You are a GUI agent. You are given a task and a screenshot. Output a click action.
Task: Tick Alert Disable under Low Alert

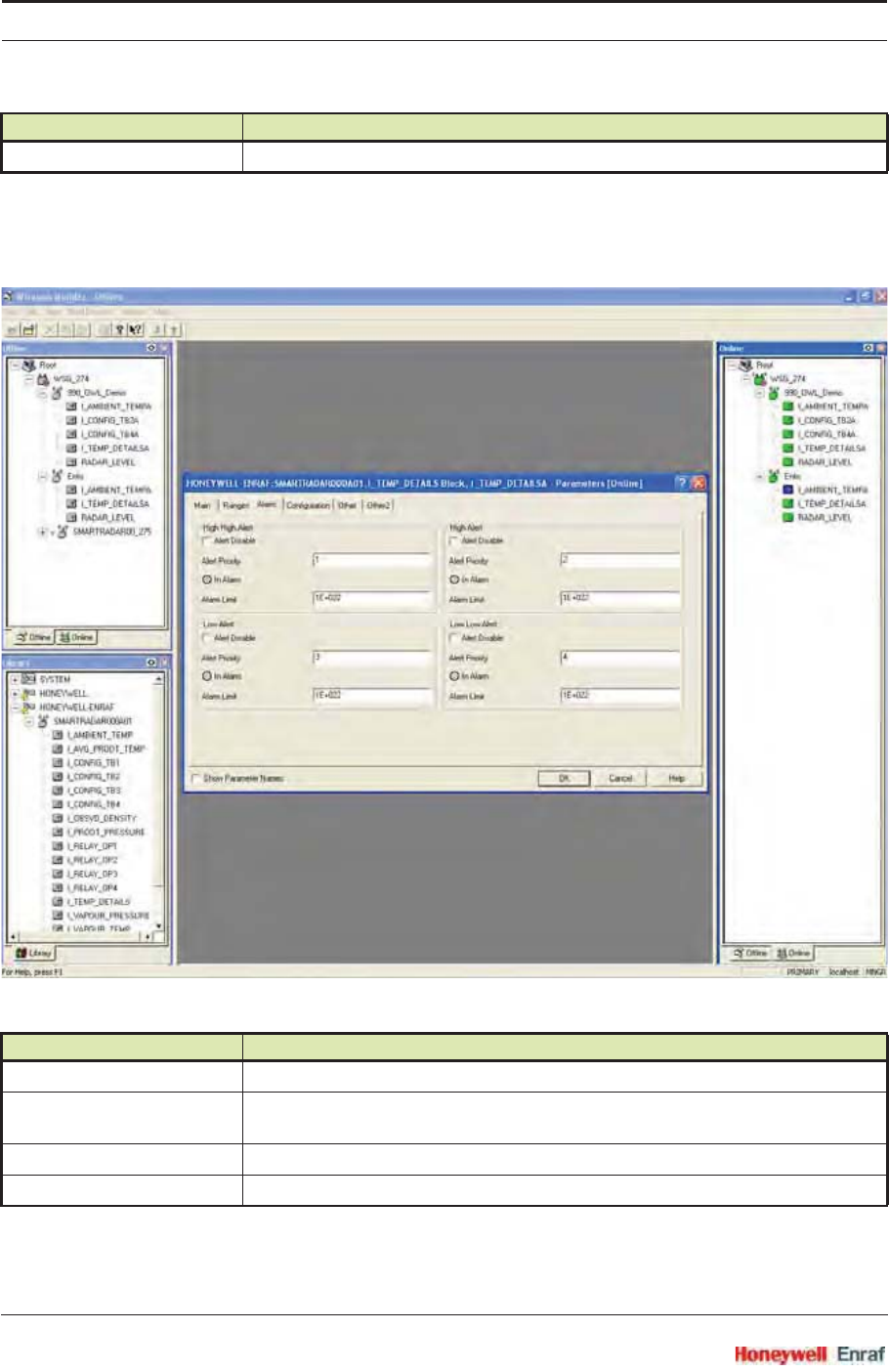(x=206, y=637)
